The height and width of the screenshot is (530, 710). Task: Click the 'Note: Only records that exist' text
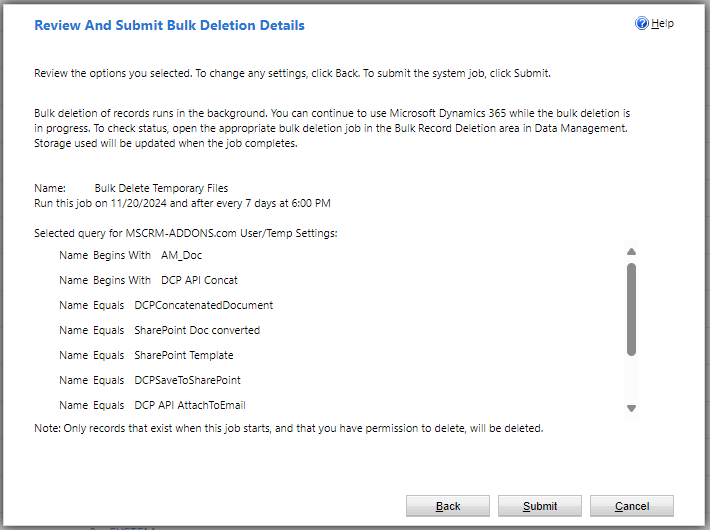[x=288, y=428]
